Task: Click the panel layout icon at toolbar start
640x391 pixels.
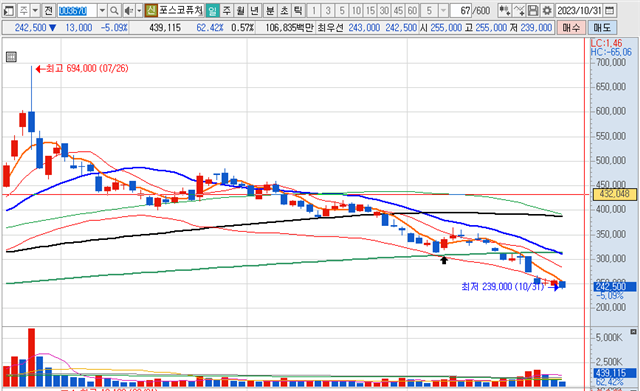Action: pyautogui.click(x=9, y=10)
